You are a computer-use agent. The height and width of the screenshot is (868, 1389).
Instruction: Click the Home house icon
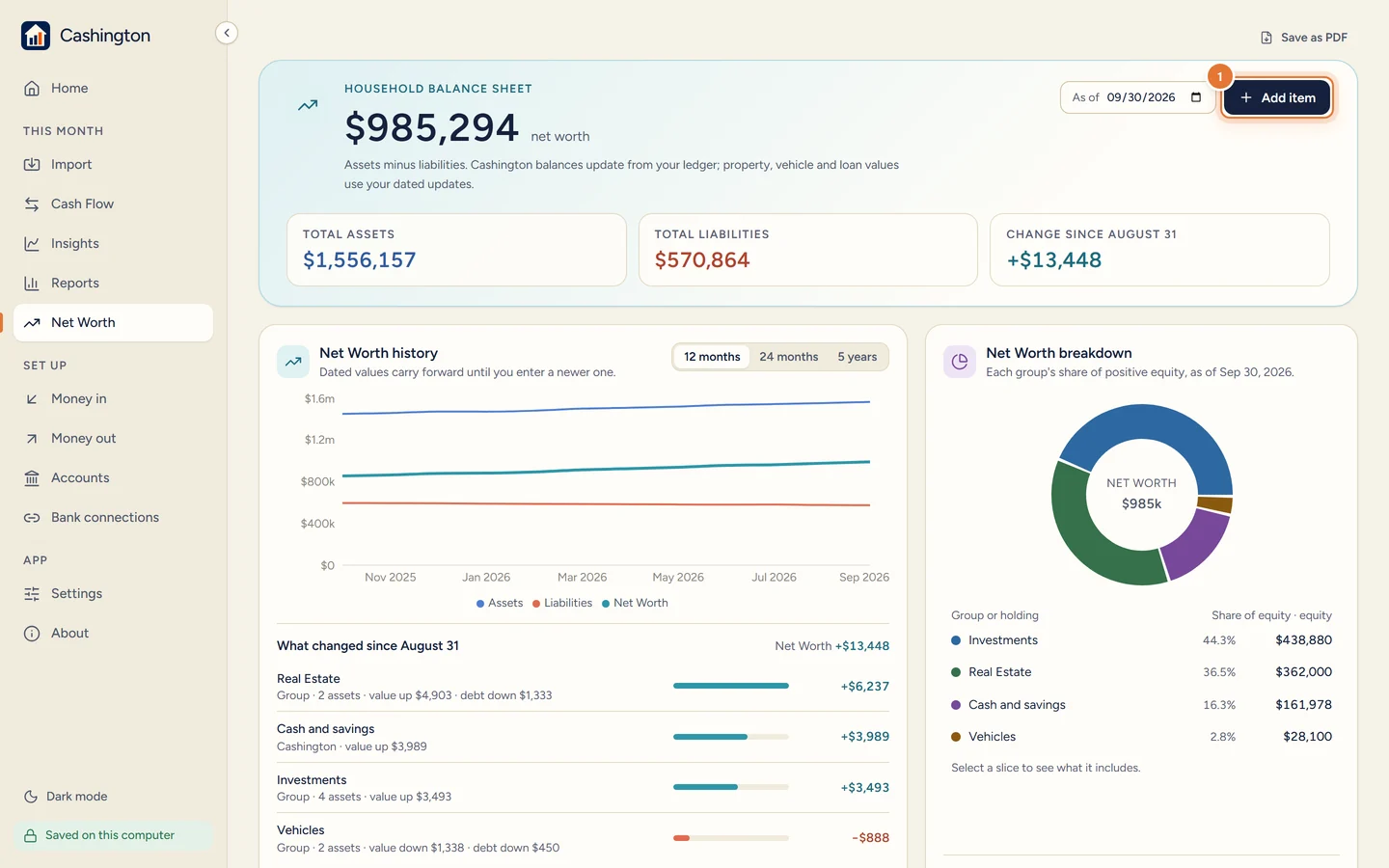pyautogui.click(x=32, y=89)
